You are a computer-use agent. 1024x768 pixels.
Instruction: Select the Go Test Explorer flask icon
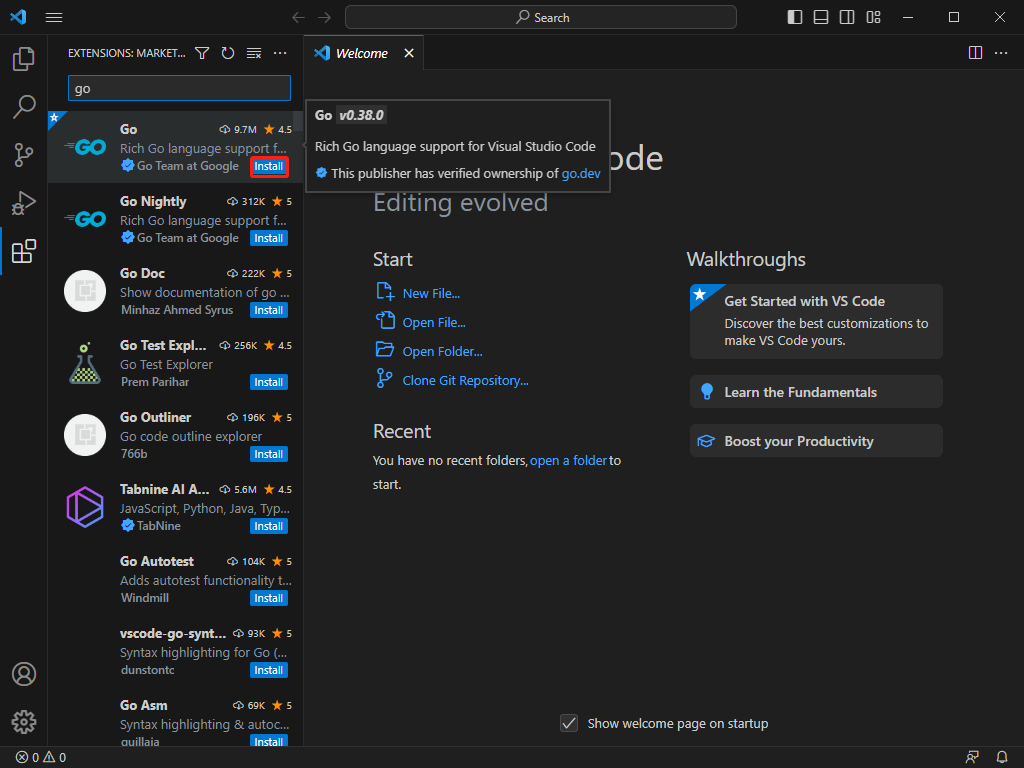click(x=85, y=363)
